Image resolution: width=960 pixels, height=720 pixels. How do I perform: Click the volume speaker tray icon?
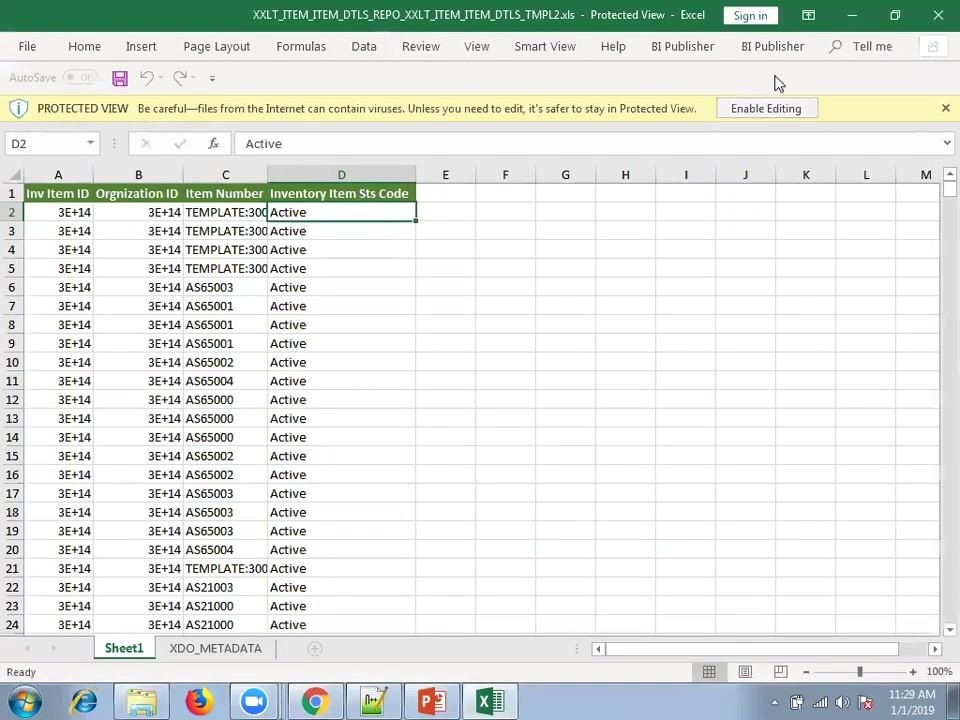(x=842, y=703)
